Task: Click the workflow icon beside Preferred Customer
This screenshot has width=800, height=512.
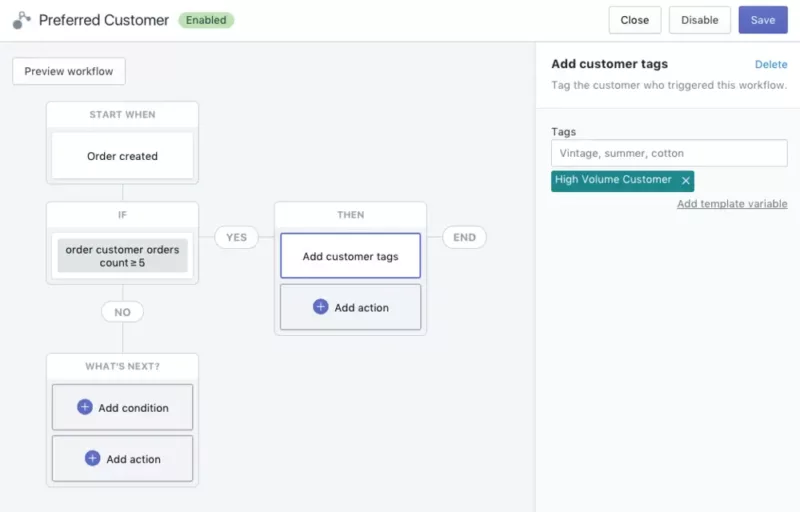Action: tap(21, 20)
